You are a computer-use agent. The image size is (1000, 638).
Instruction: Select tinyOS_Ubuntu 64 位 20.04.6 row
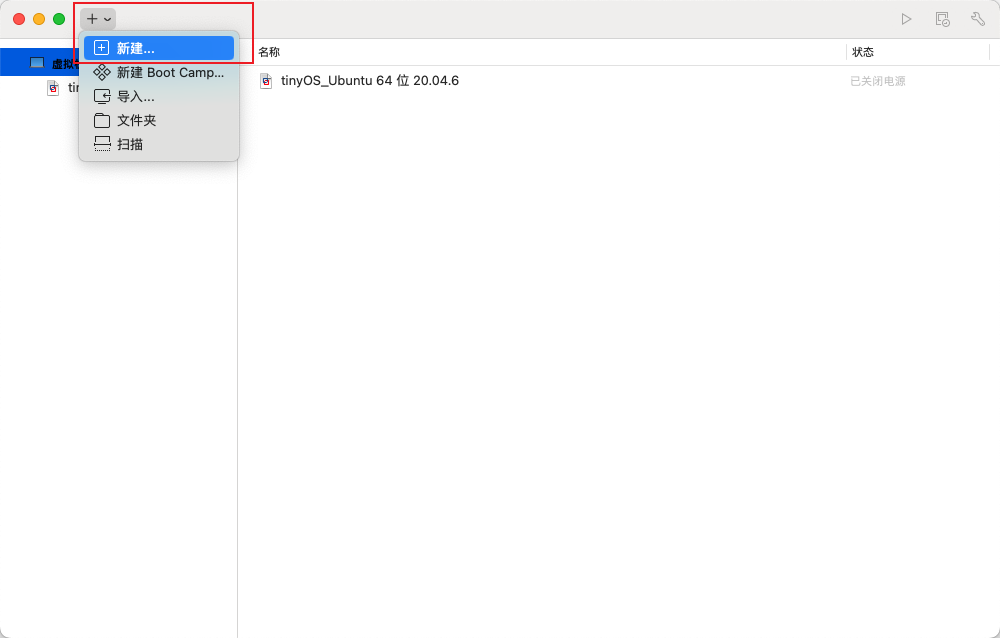[619, 81]
